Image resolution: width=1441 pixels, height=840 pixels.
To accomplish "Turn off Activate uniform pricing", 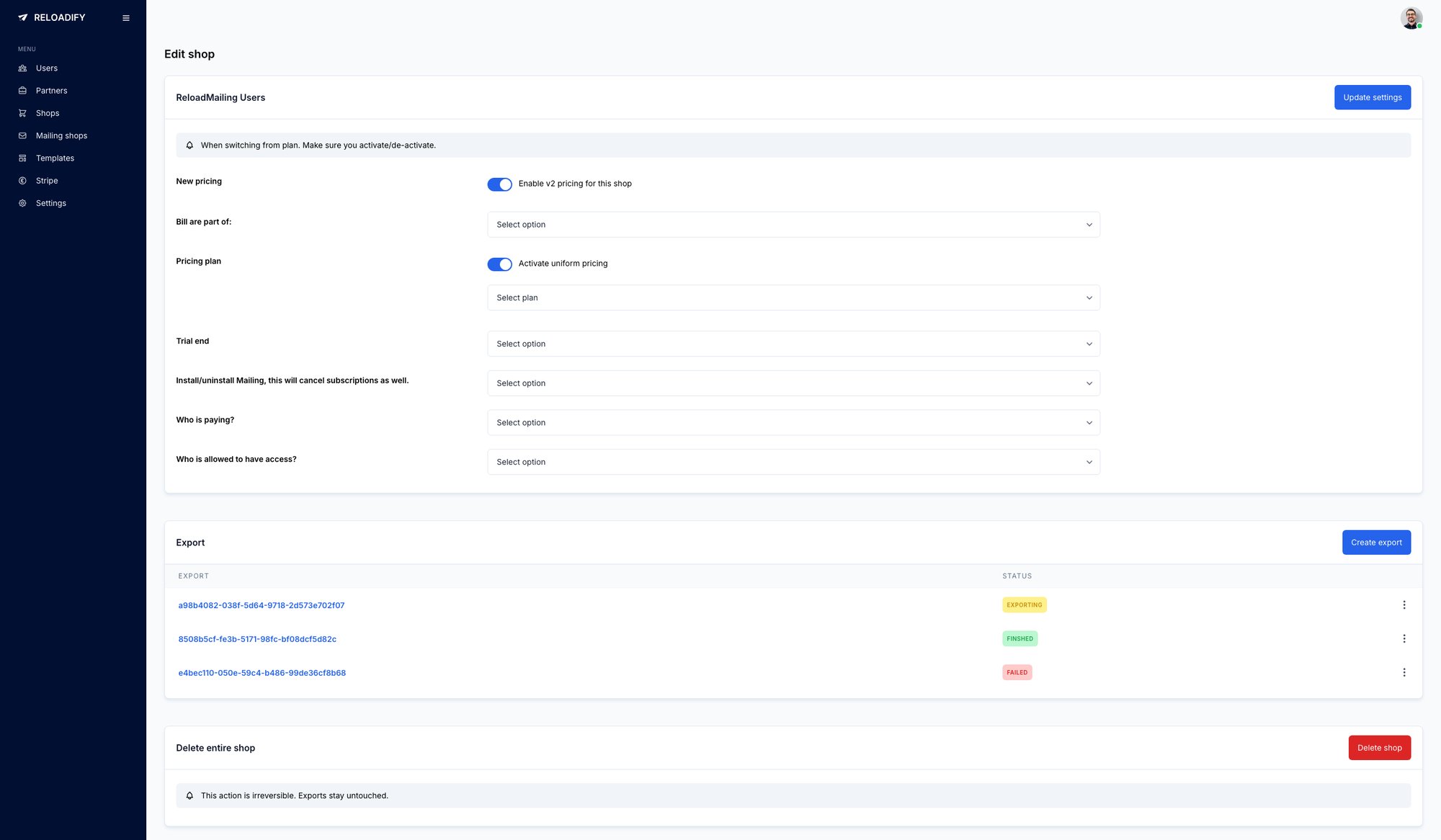I will click(499, 264).
